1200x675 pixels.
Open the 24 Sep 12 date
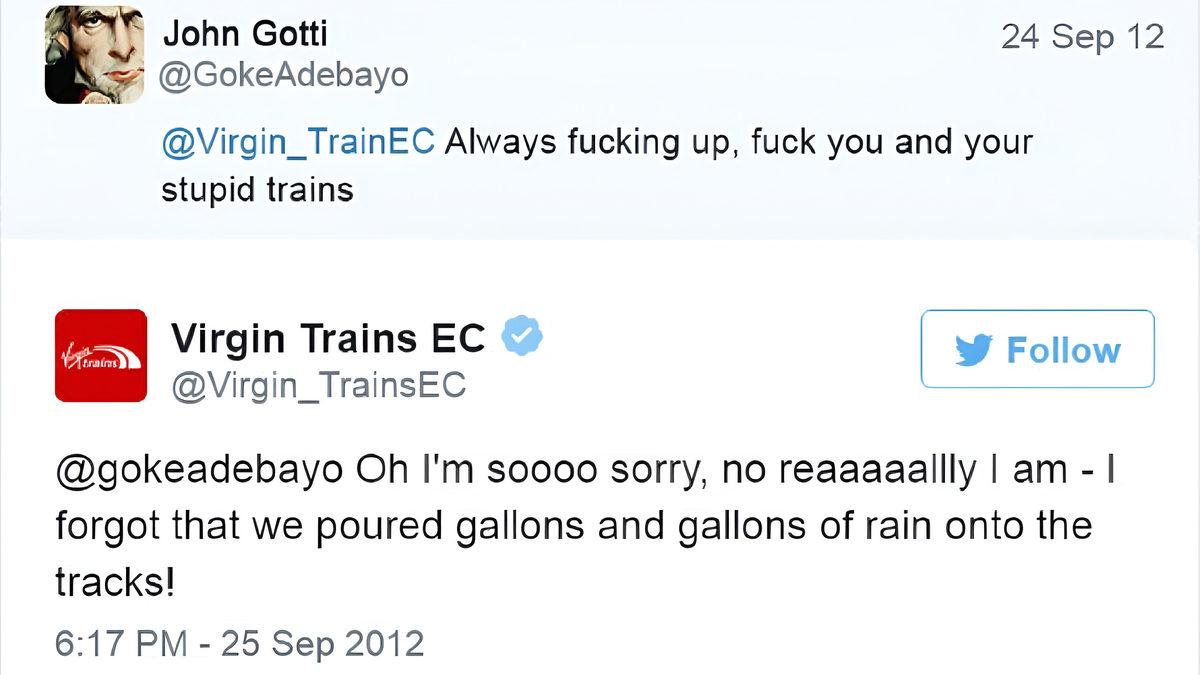[x=1082, y=37]
